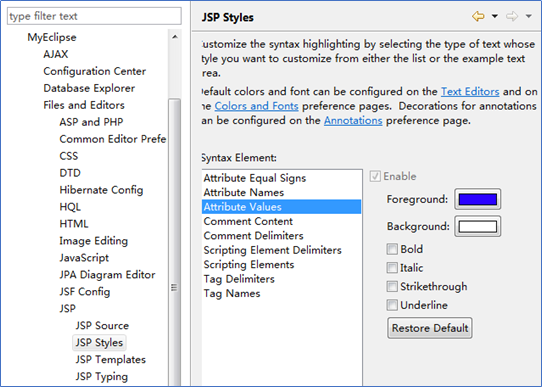The width and height of the screenshot is (542, 387).
Task: Open Configuration Center preferences
Action: (94, 71)
